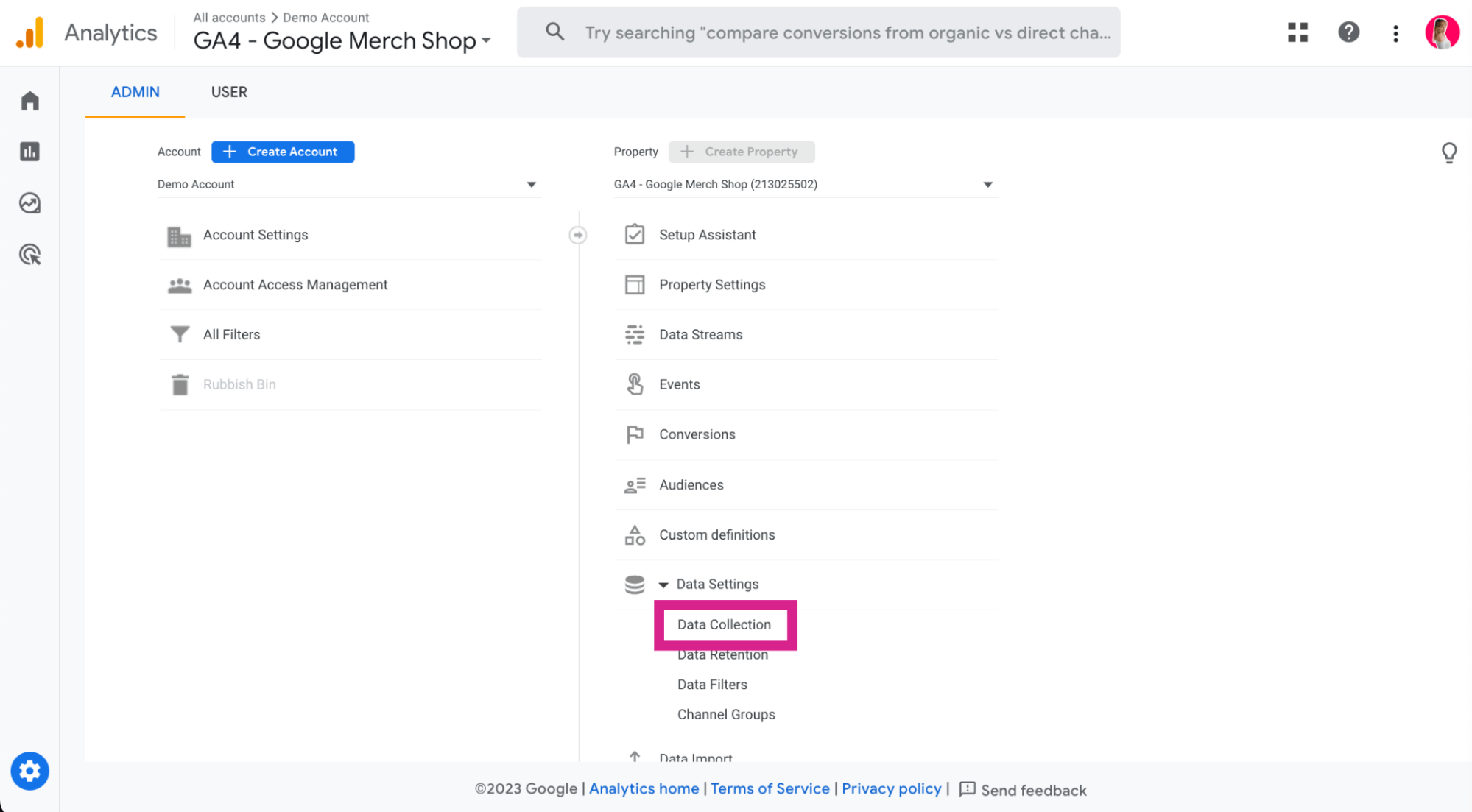Switch to the USER tab
Screen dimensions: 1472x812
coord(229,92)
